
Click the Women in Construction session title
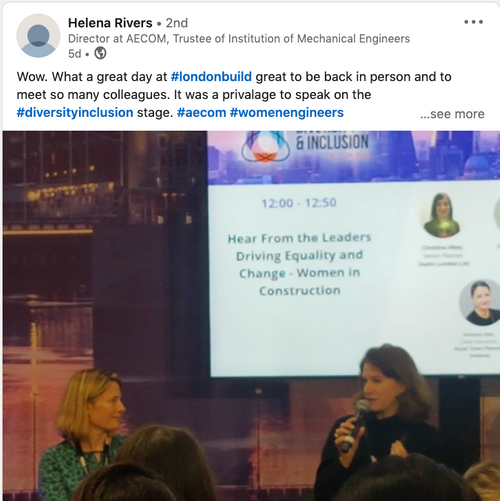[299, 264]
